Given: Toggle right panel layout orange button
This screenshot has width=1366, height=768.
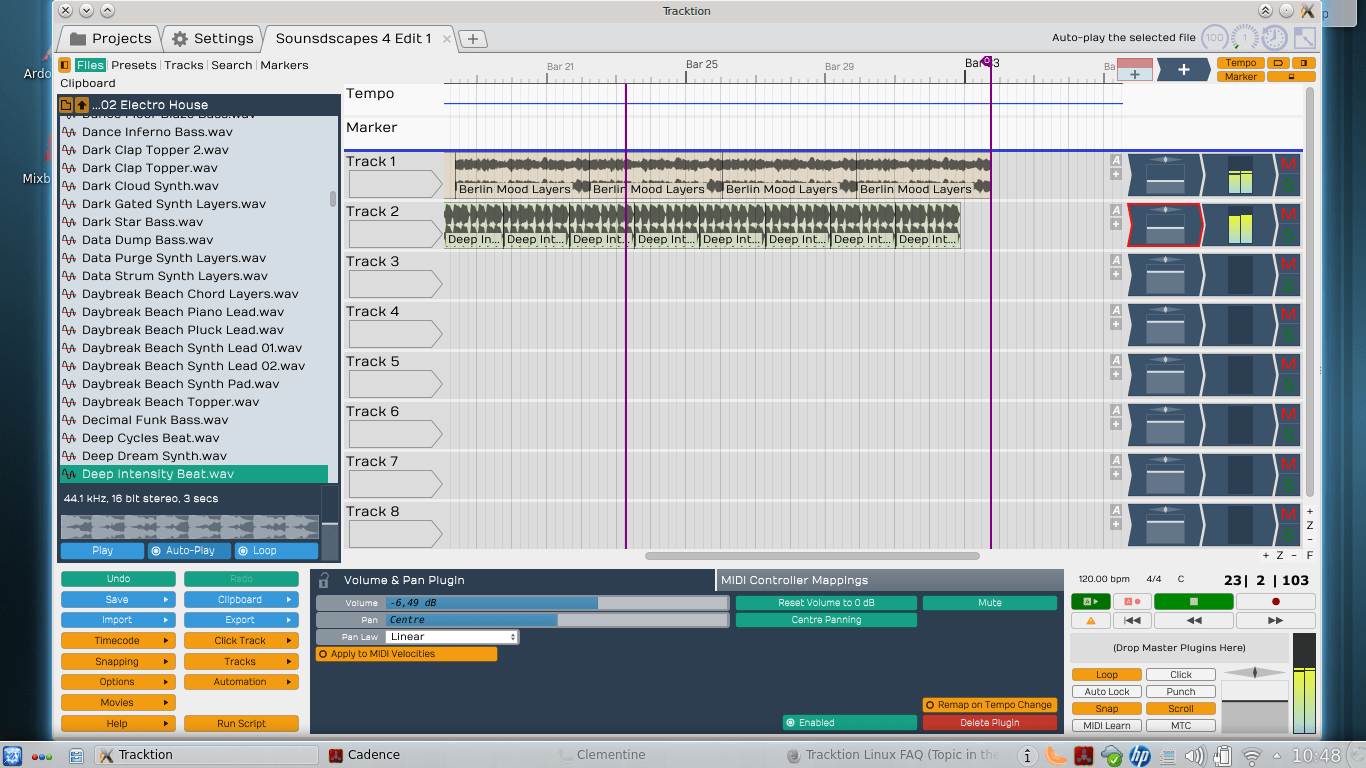Looking at the screenshot, I should pyautogui.click(x=1304, y=63).
